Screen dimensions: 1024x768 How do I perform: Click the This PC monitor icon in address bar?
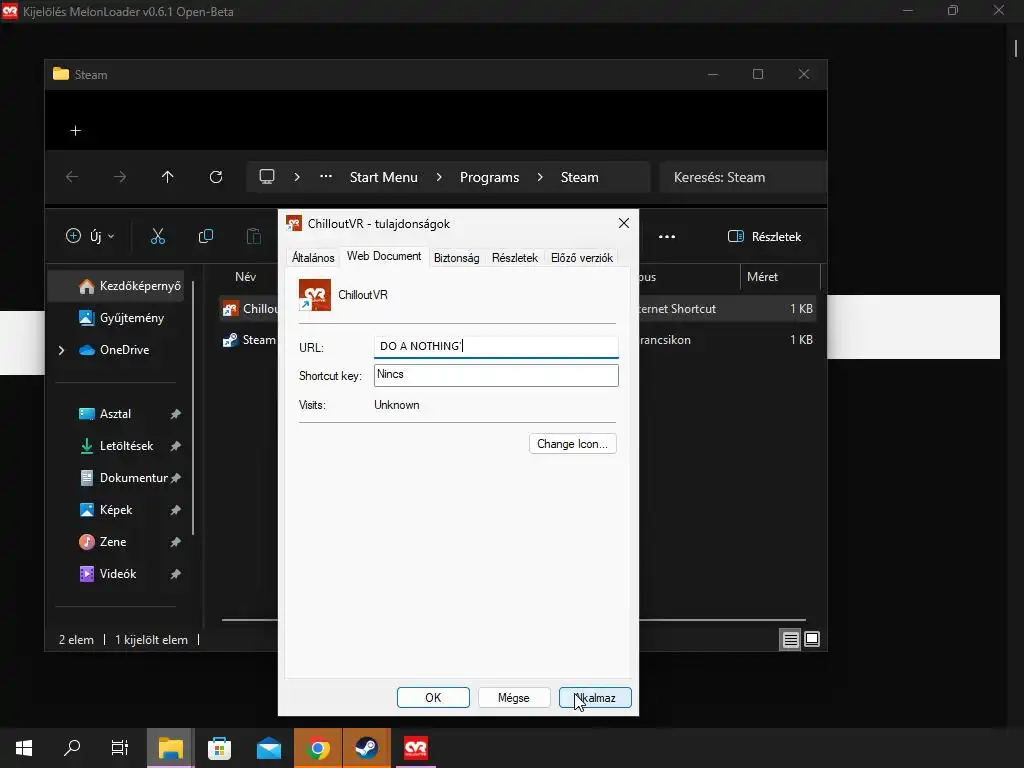pos(266,177)
